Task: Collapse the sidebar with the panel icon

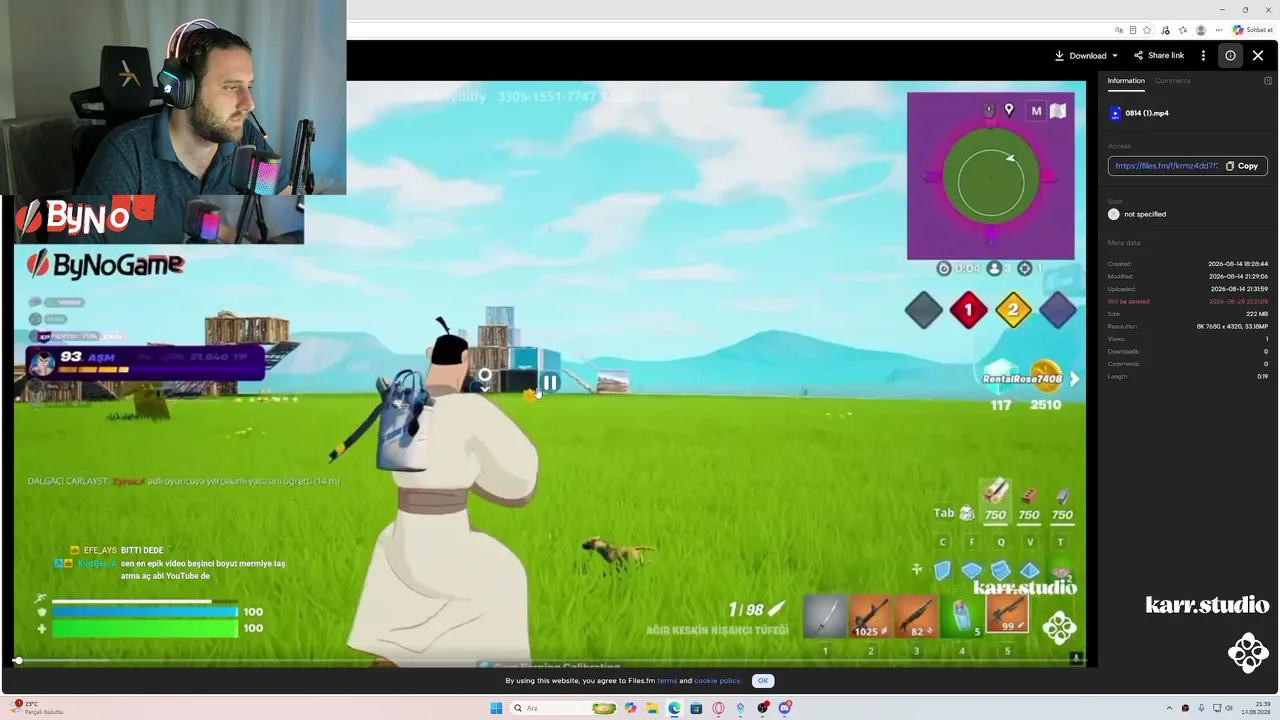Action: coord(1268,81)
